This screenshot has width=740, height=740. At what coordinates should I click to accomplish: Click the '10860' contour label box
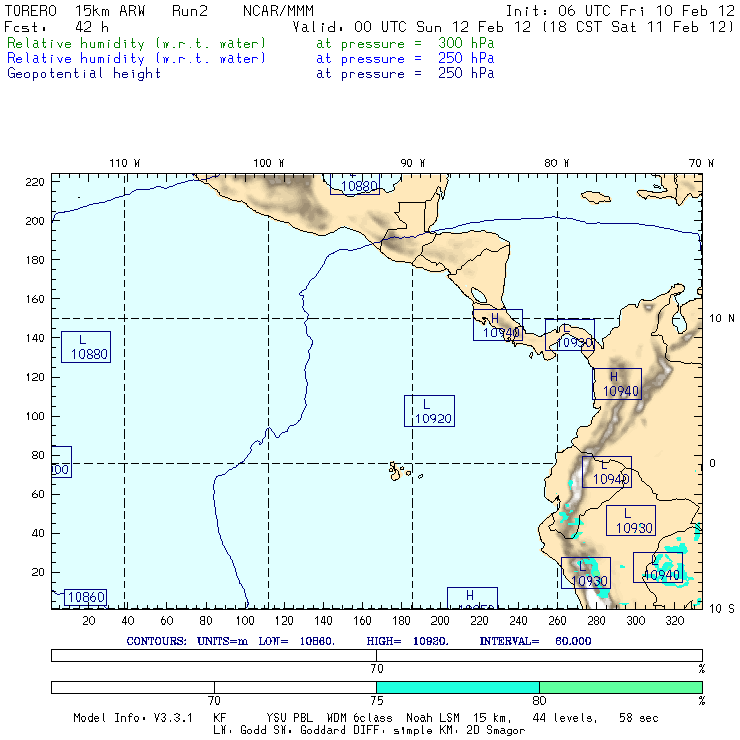pos(85,597)
